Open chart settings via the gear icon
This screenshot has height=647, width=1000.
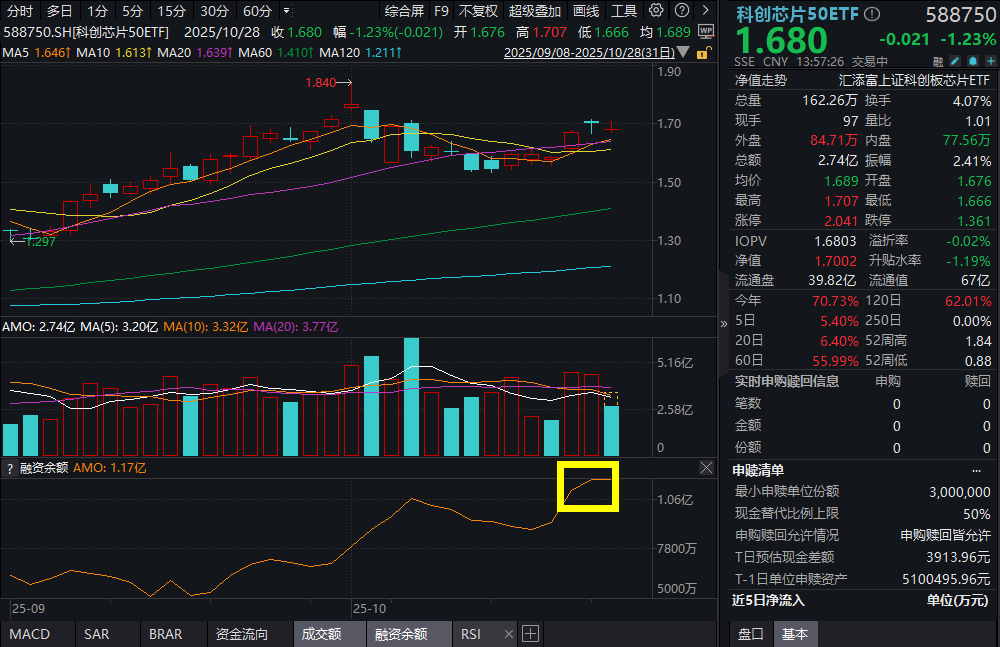coord(656,10)
